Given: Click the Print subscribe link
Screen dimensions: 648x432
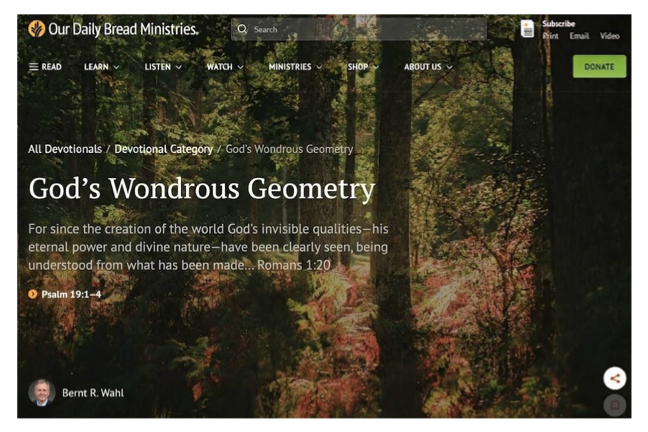Looking at the screenshot, I should coord(550,36).
